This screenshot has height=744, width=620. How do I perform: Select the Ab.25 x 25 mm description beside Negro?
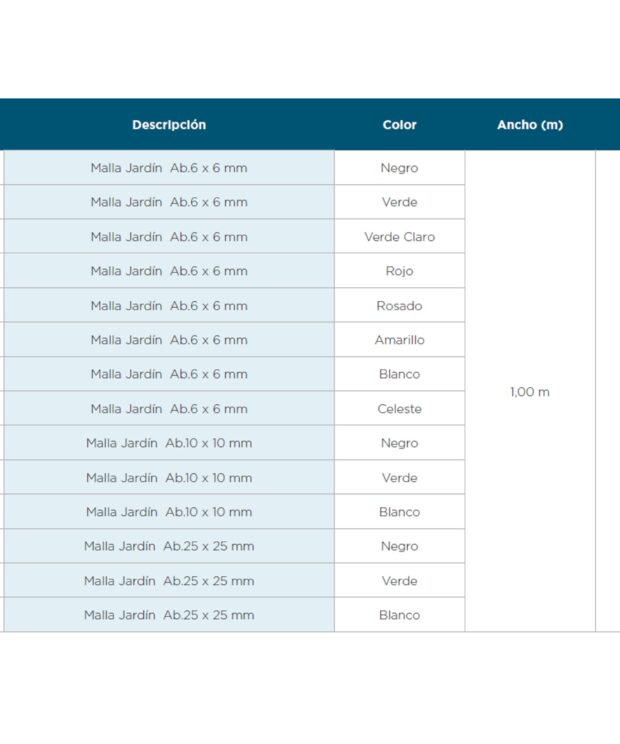tap(169, 546)
